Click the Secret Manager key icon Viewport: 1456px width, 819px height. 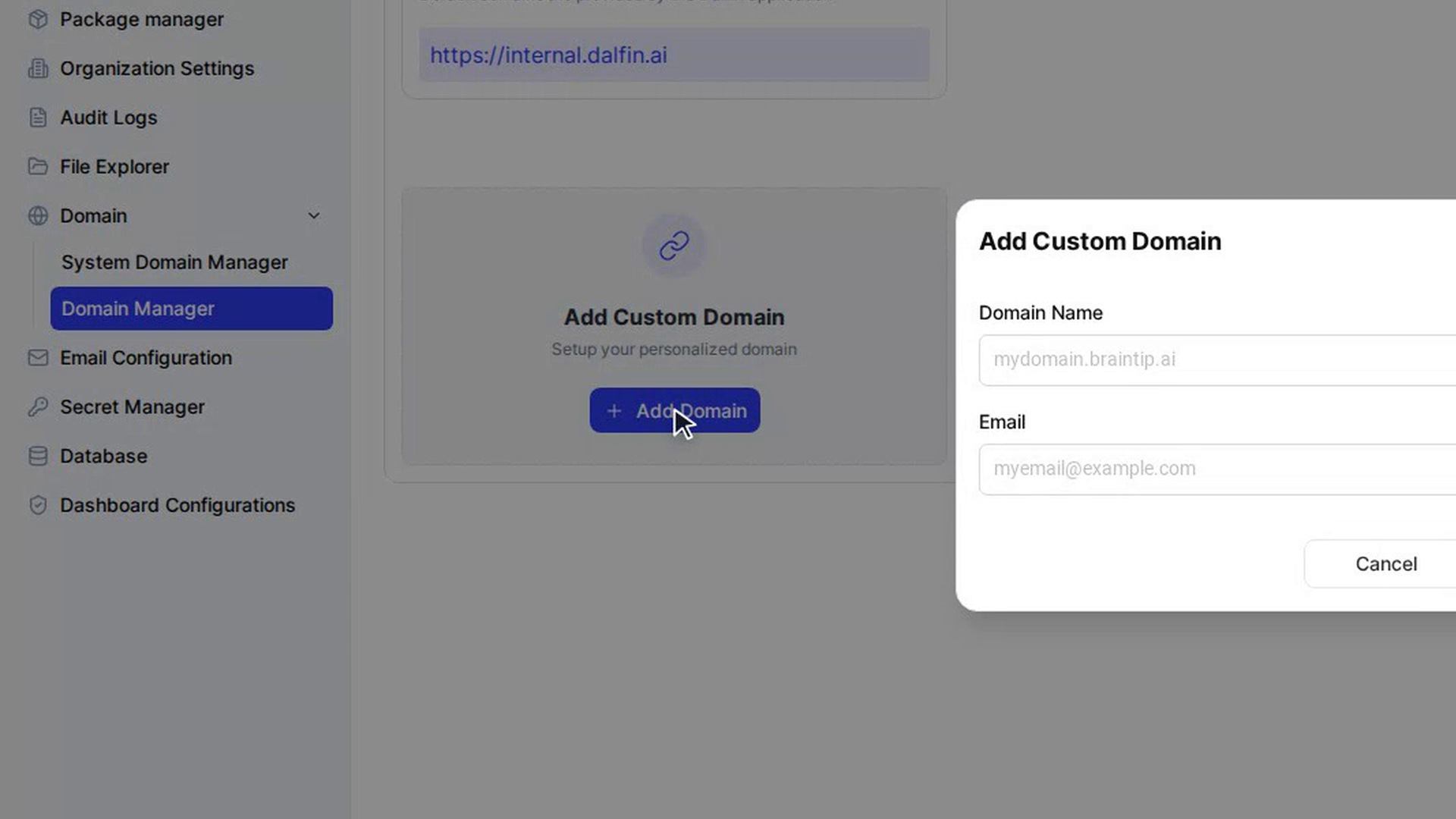[38, 407]
